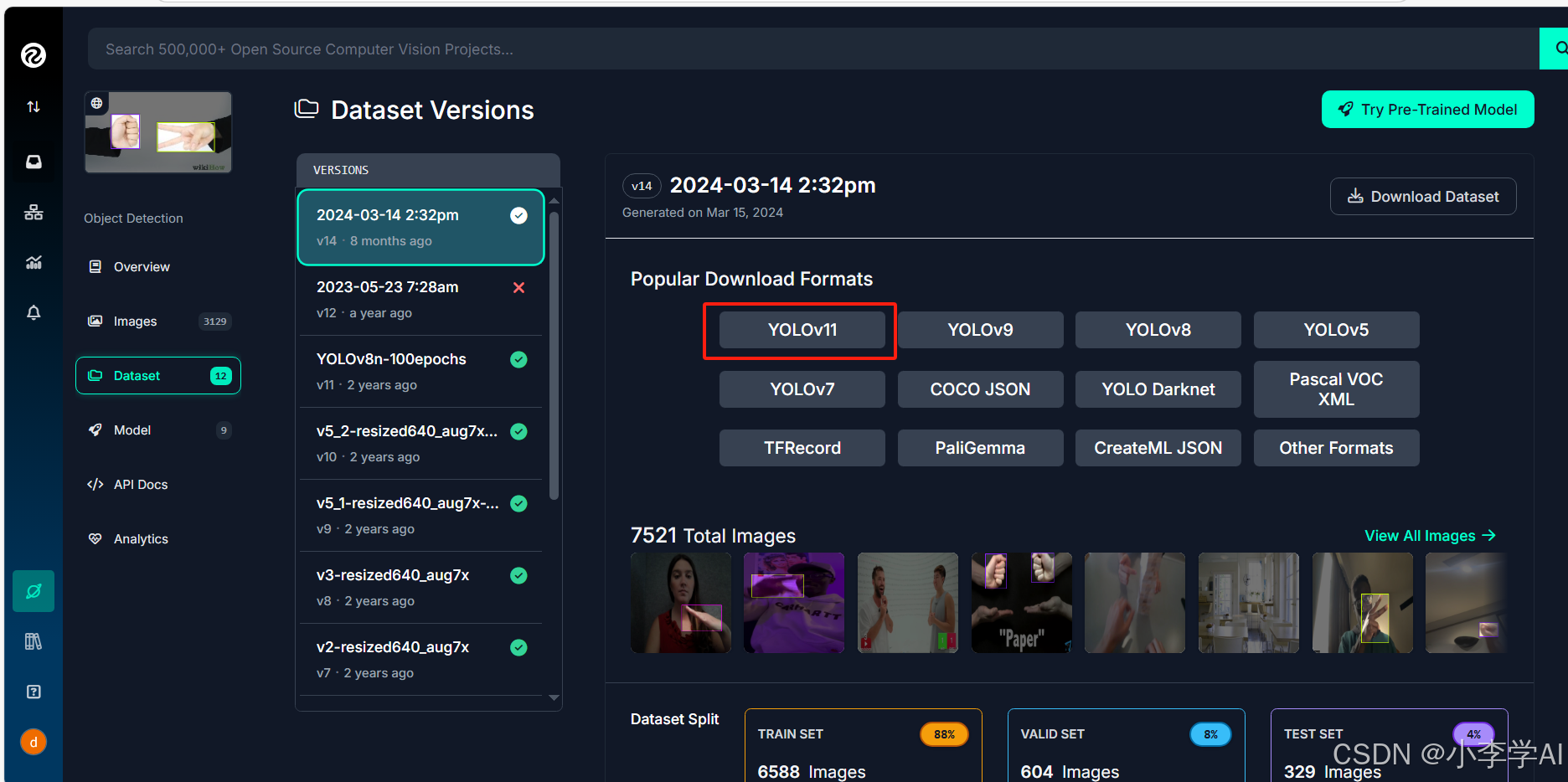Click green check on v2-resized640_aug7x
The width and height of the screenshot is (1568, 782).
click(x=518, y=647)
